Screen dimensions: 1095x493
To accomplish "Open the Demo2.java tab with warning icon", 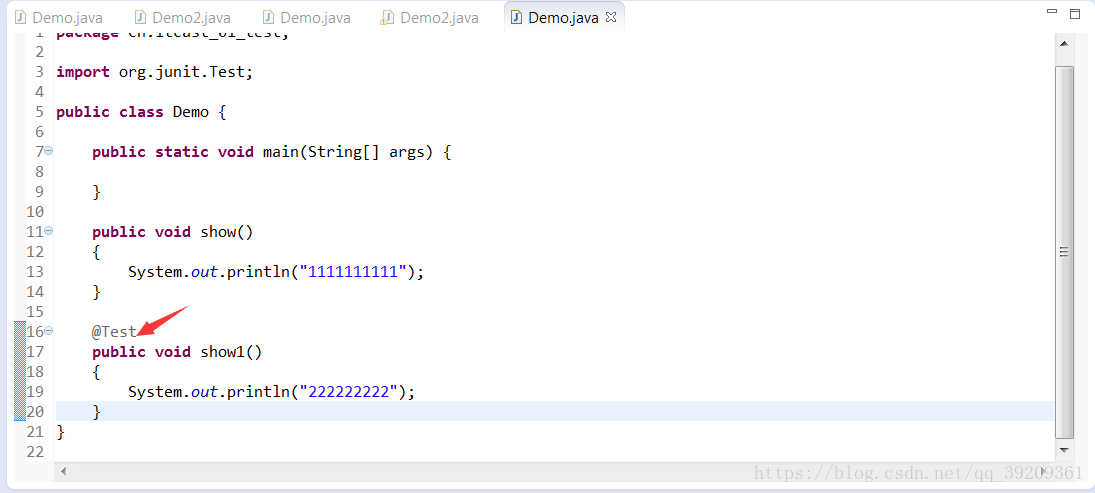I will point(429,17).
